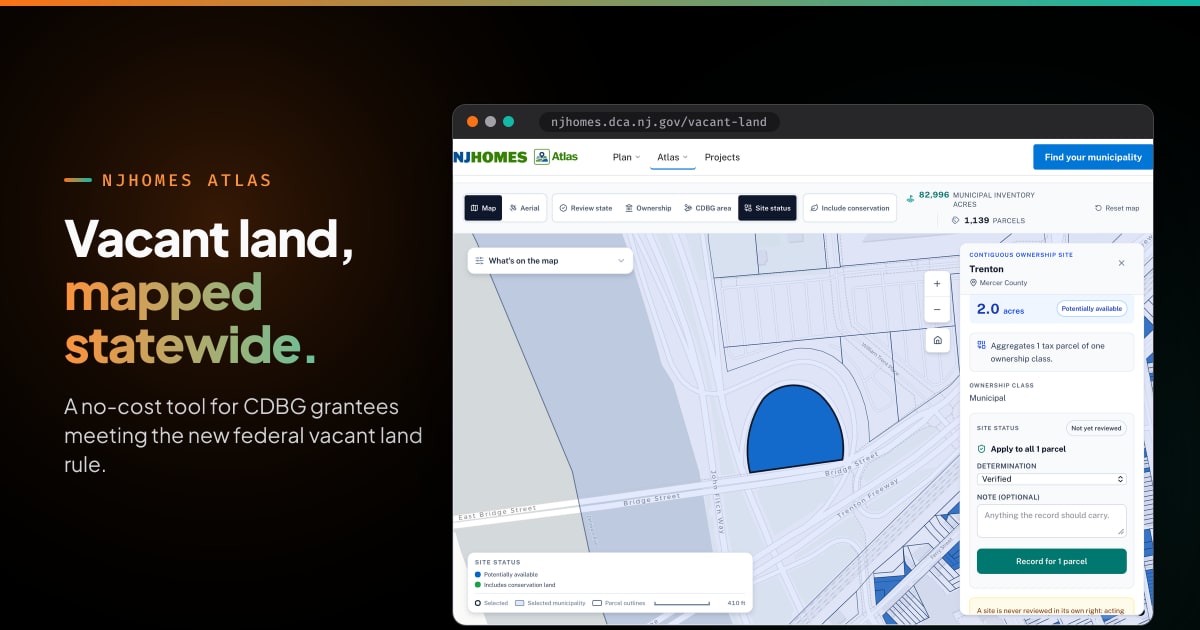
Task: Click the Not yet reviewed badge
Action: click(x=1095, y=428)
